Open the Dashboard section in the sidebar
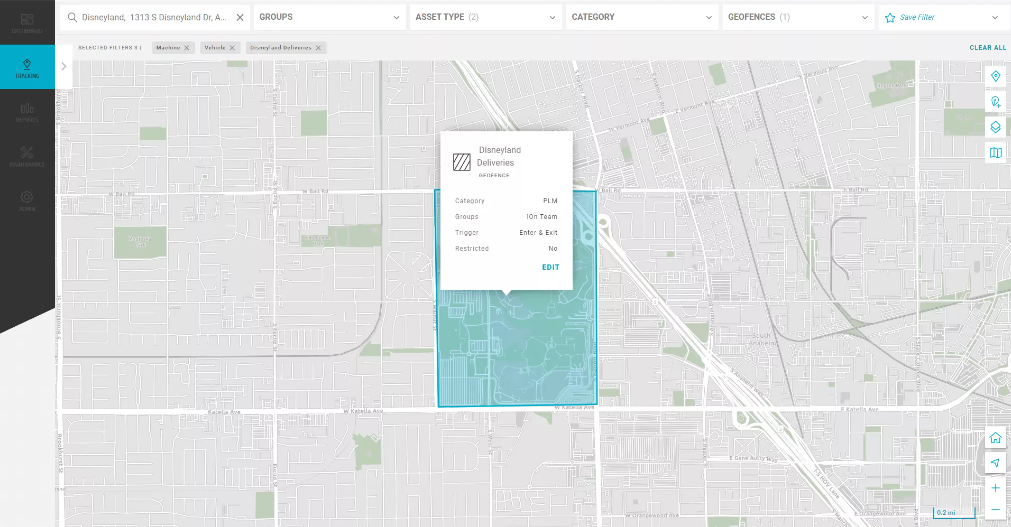Viewport: 1011px width, 527px height. 27,23
